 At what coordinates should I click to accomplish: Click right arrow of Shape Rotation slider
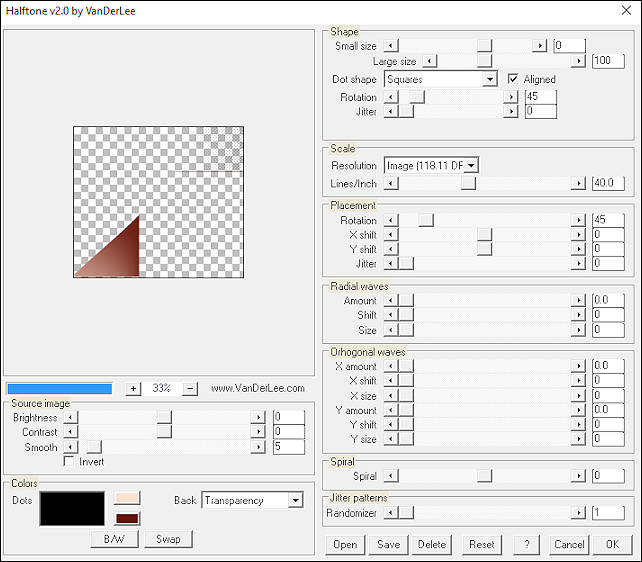[510, 97]
